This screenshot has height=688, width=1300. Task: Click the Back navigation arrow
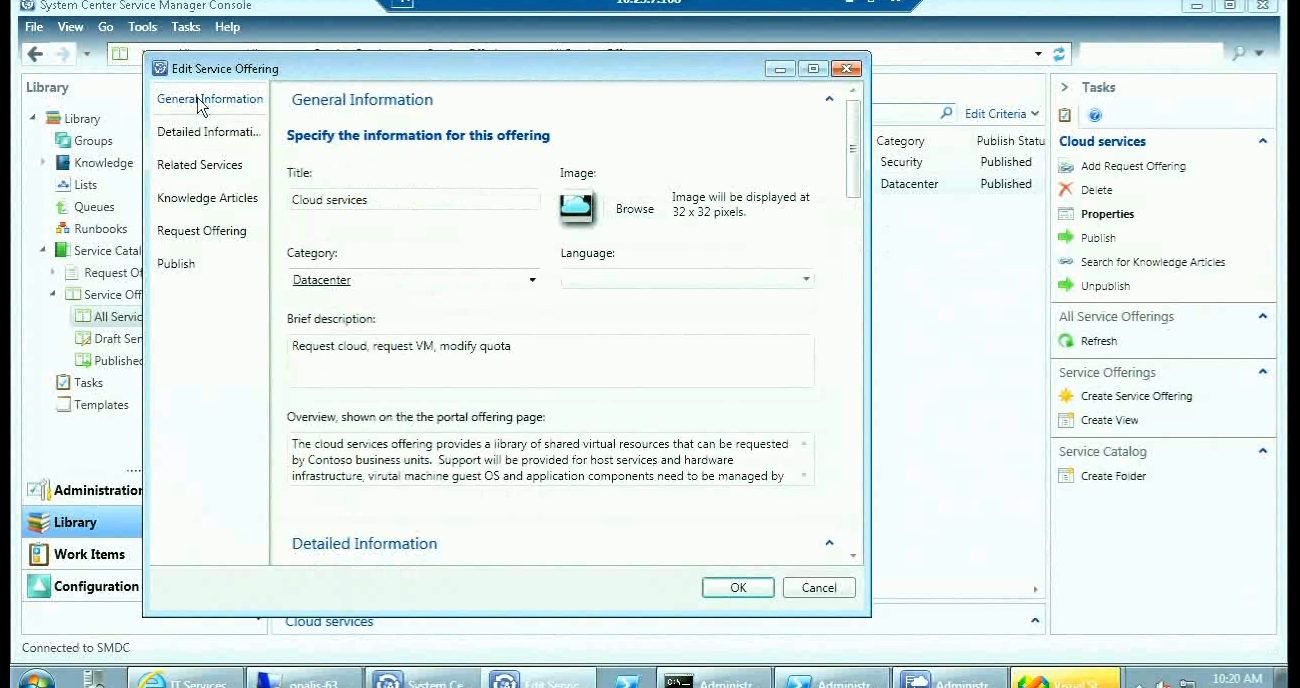[36, 53]
